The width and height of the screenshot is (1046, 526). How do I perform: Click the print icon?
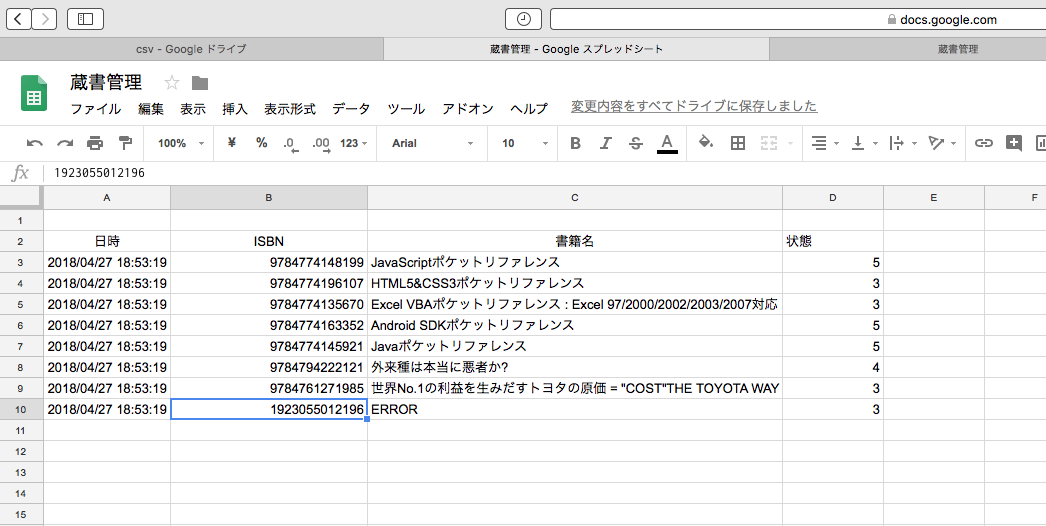(x=95, y=143)
